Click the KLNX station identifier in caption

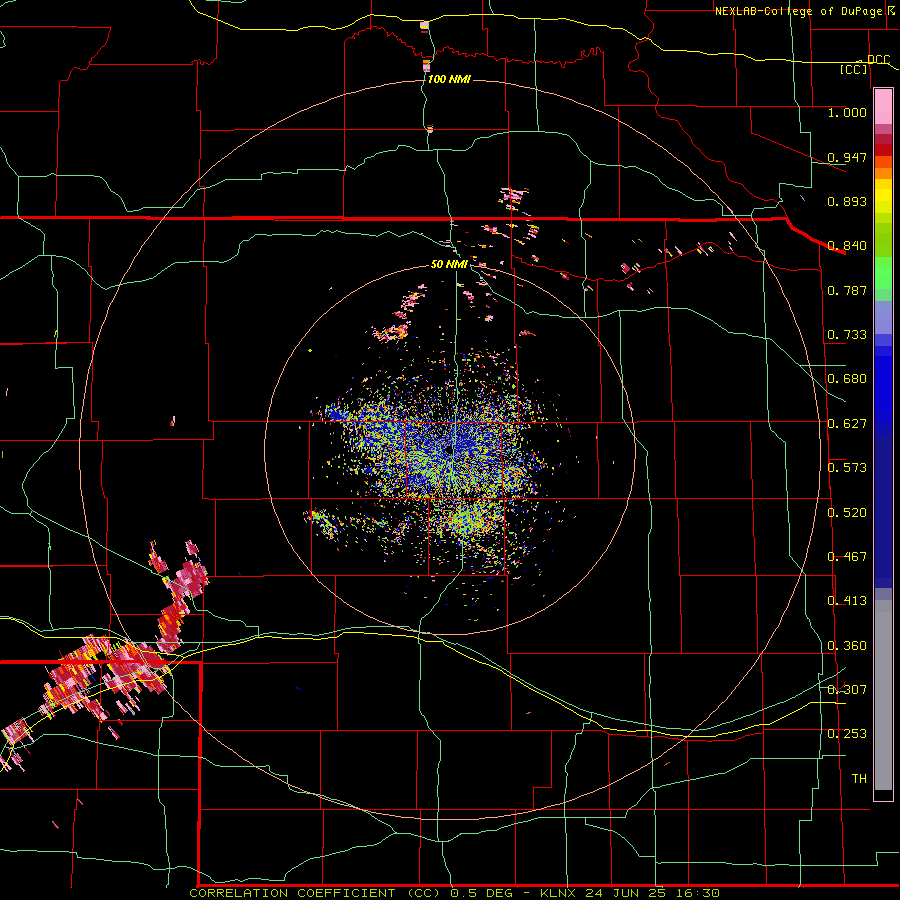[560, 893]
